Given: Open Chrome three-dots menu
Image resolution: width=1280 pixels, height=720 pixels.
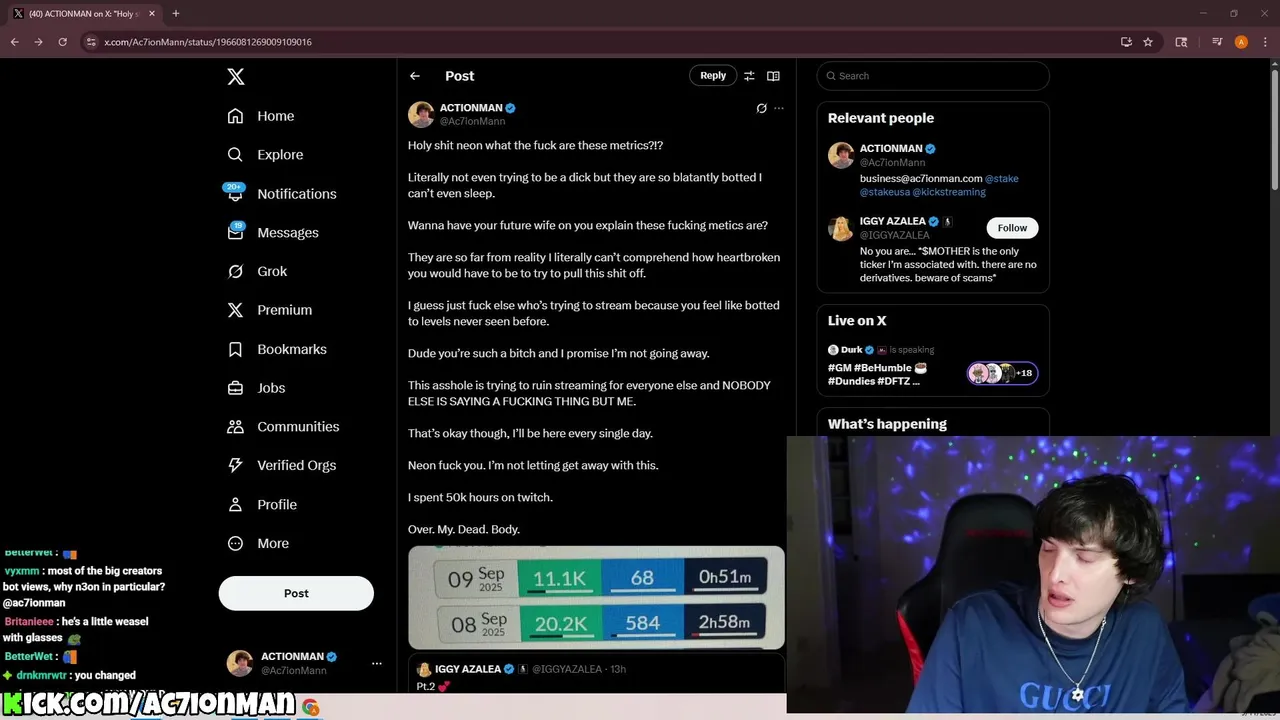Looking at the screenshot, I should (x=1264, y=42).
